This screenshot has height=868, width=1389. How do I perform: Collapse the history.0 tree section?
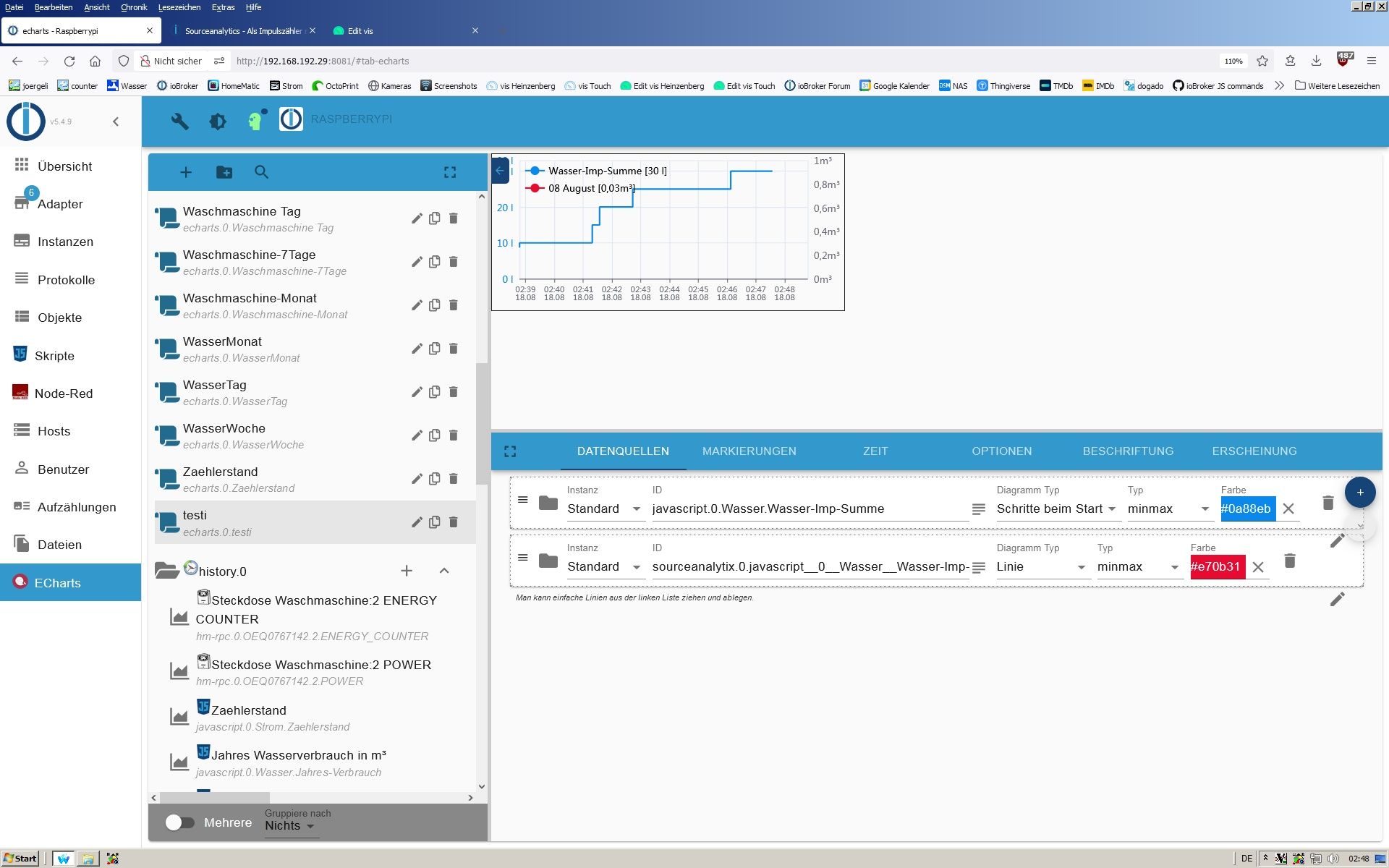[444, 571]
